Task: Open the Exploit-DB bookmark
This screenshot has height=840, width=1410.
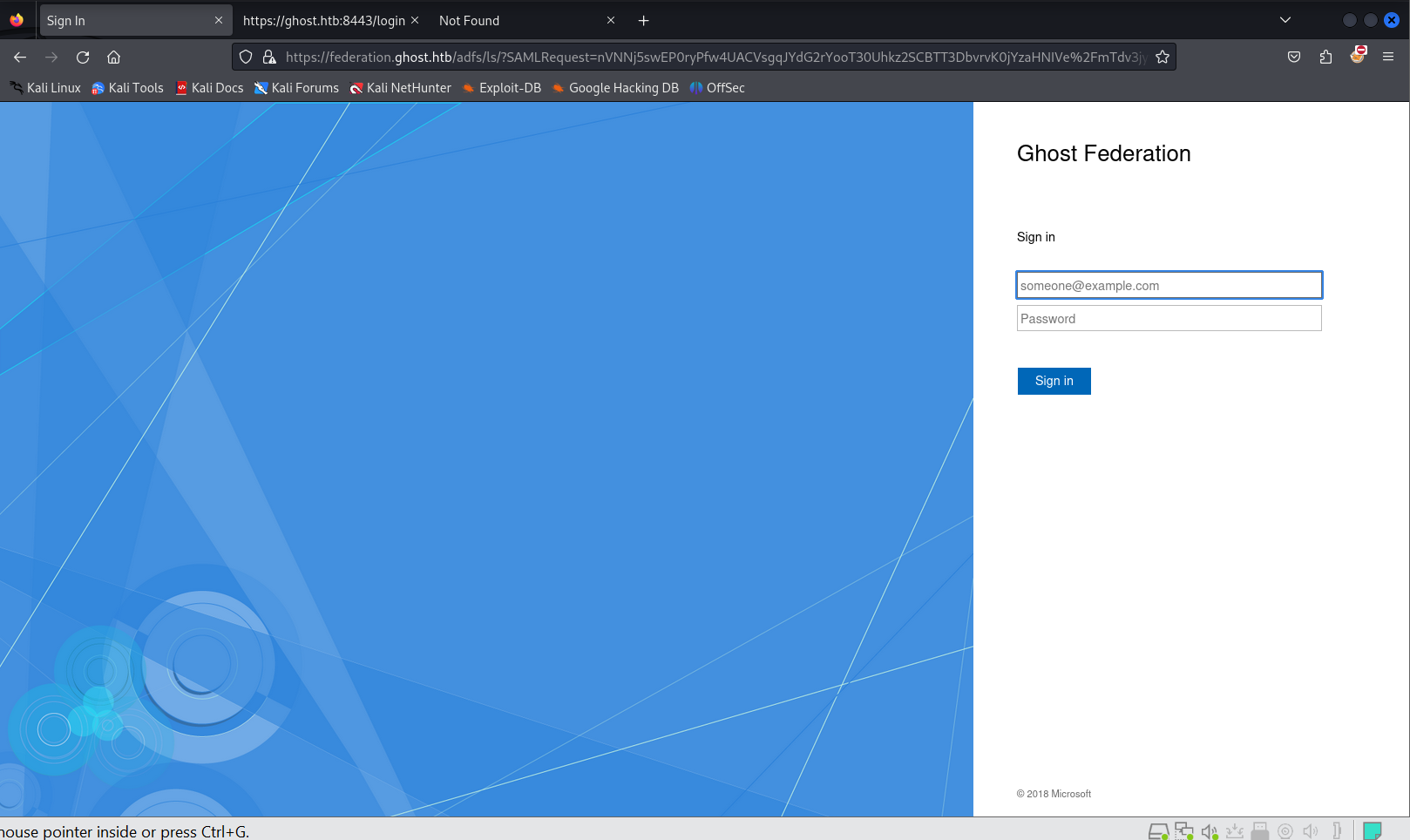Action: click(501, 88)
